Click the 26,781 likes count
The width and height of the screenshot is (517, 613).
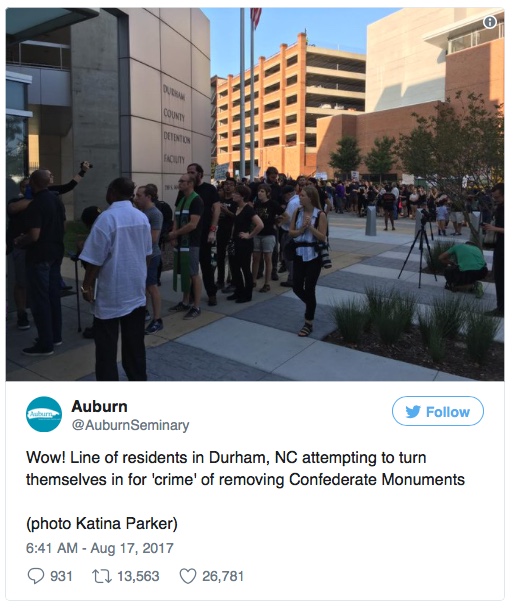(223, 576)
